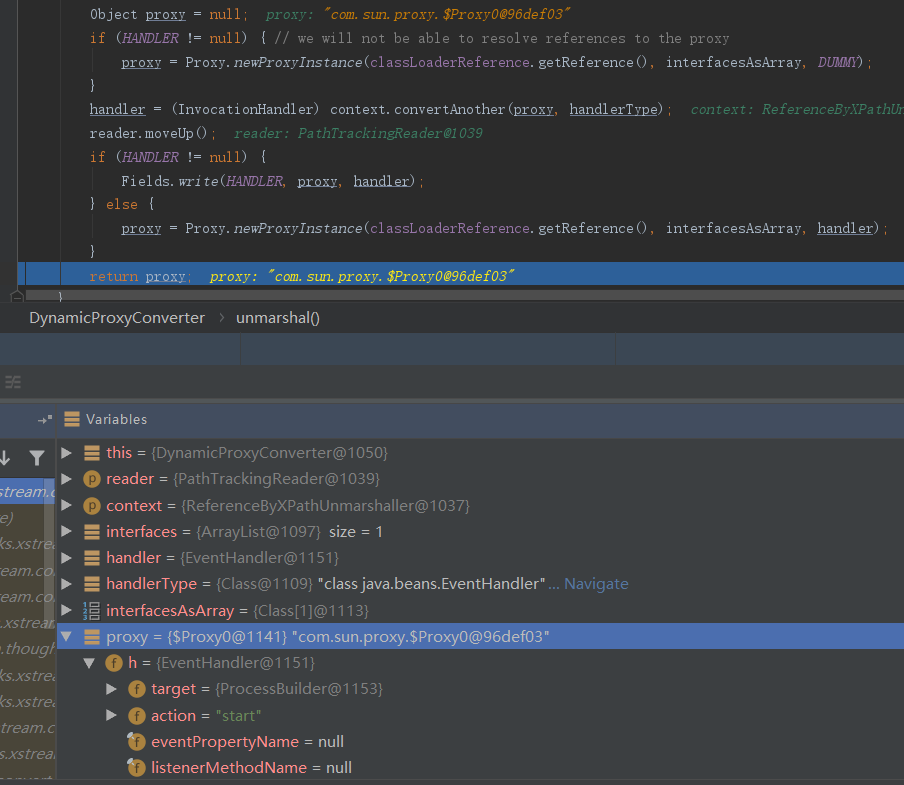Click the down arrow next-frame icon

[x=5, y=458]
